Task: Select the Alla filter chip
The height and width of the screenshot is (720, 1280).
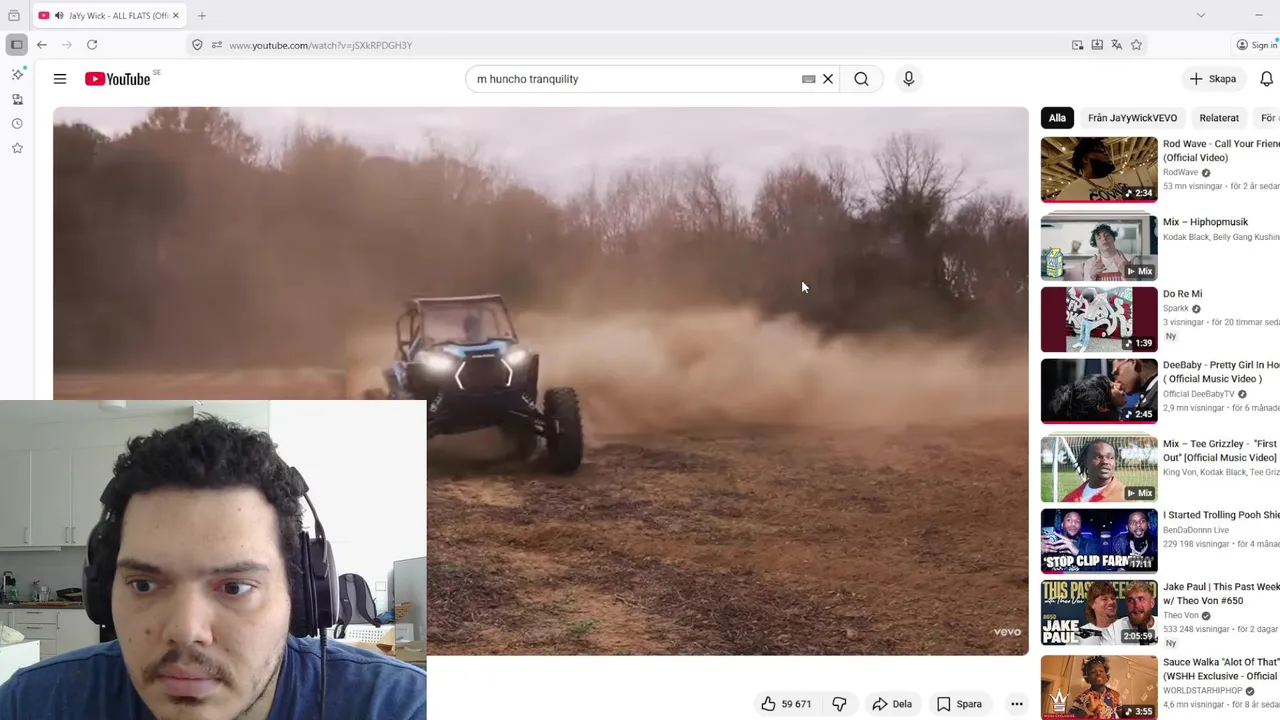Action: tap(1057, 118)
